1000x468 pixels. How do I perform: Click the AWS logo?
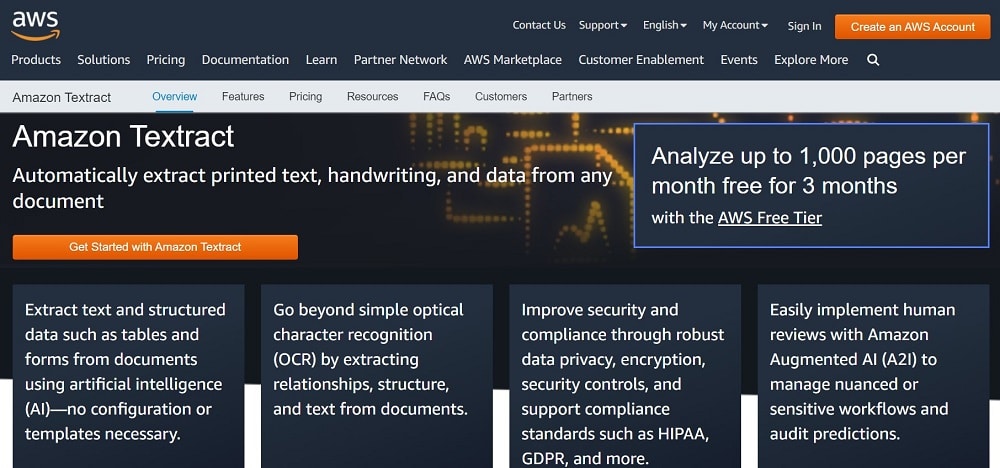[36, 26]
